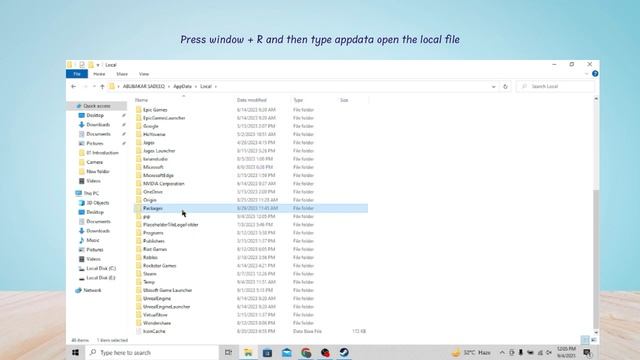The image size is (640, 360).
Task: Open the Epic Games folder
Action: 155,110
